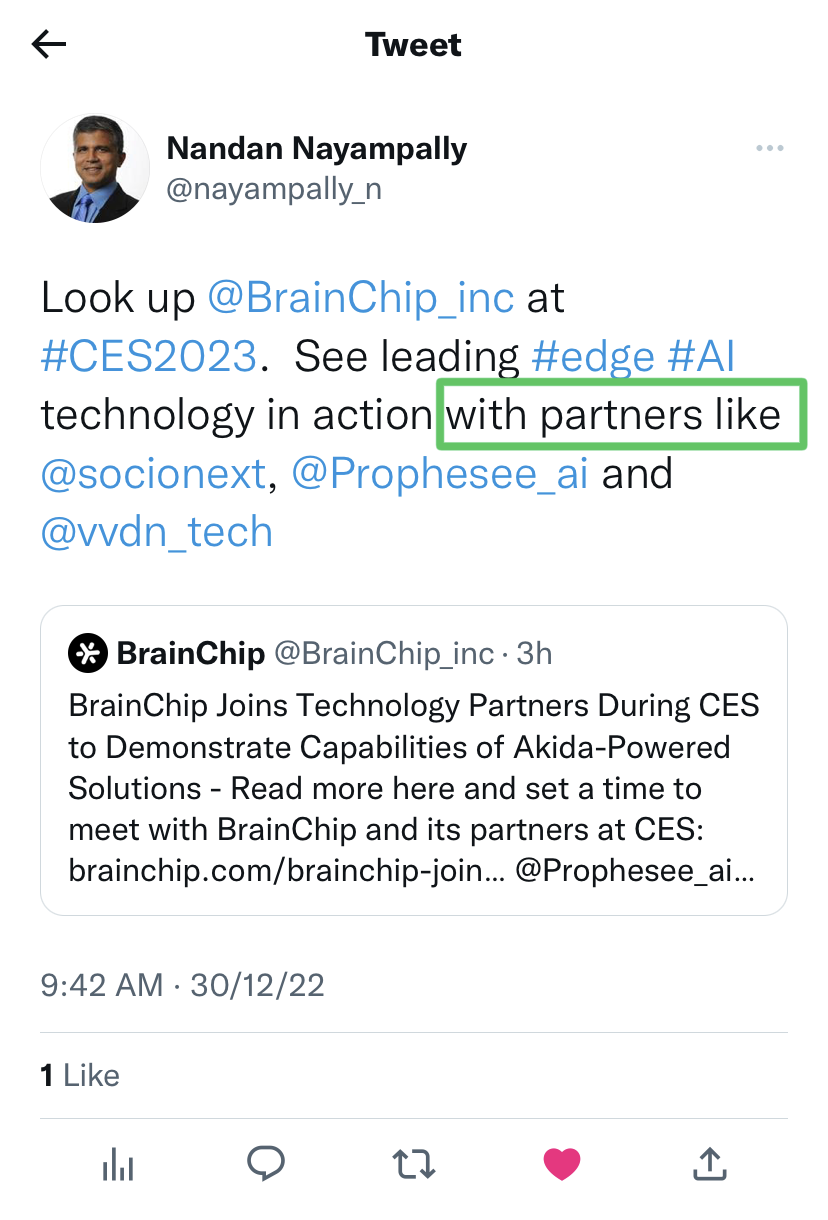Tap the share upload icon

709,1163
